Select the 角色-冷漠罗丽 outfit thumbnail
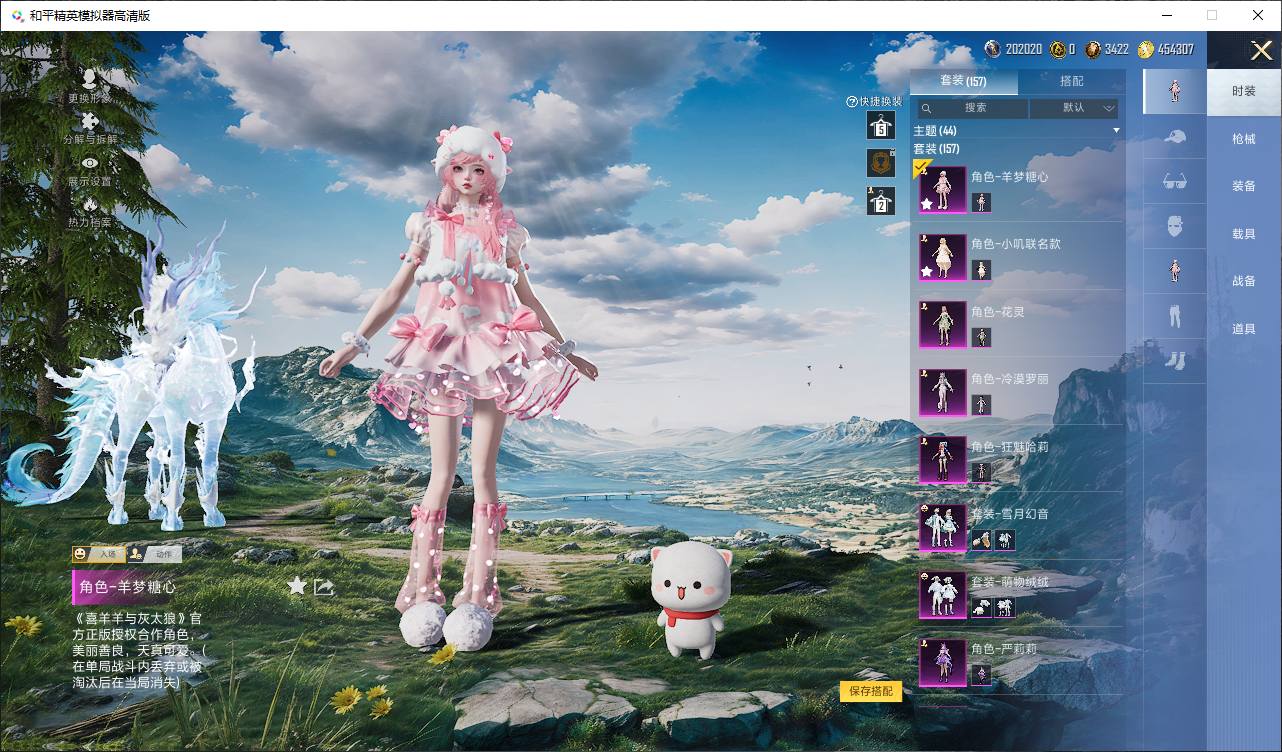Image resolution: width=1282 pixels, height=752 pixels. coord(942,392)
